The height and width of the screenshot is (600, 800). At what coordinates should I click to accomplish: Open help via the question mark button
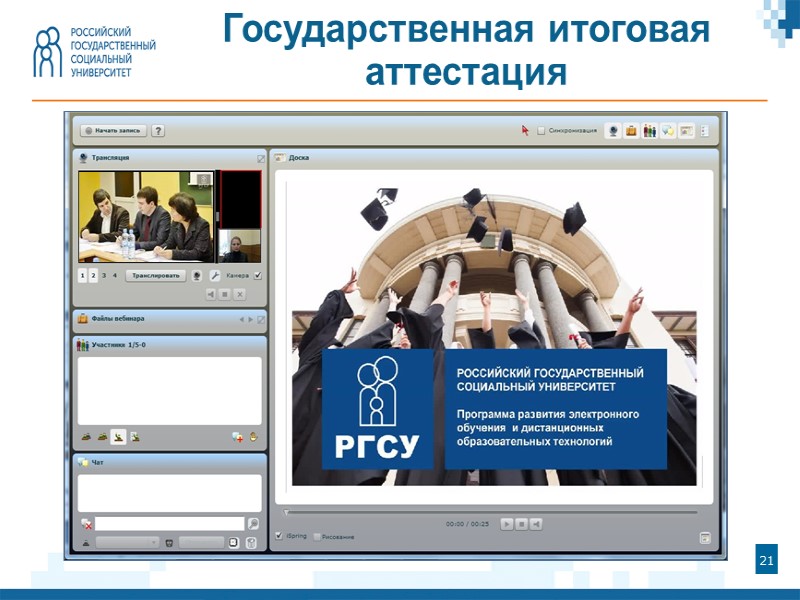tap(158, 131)
